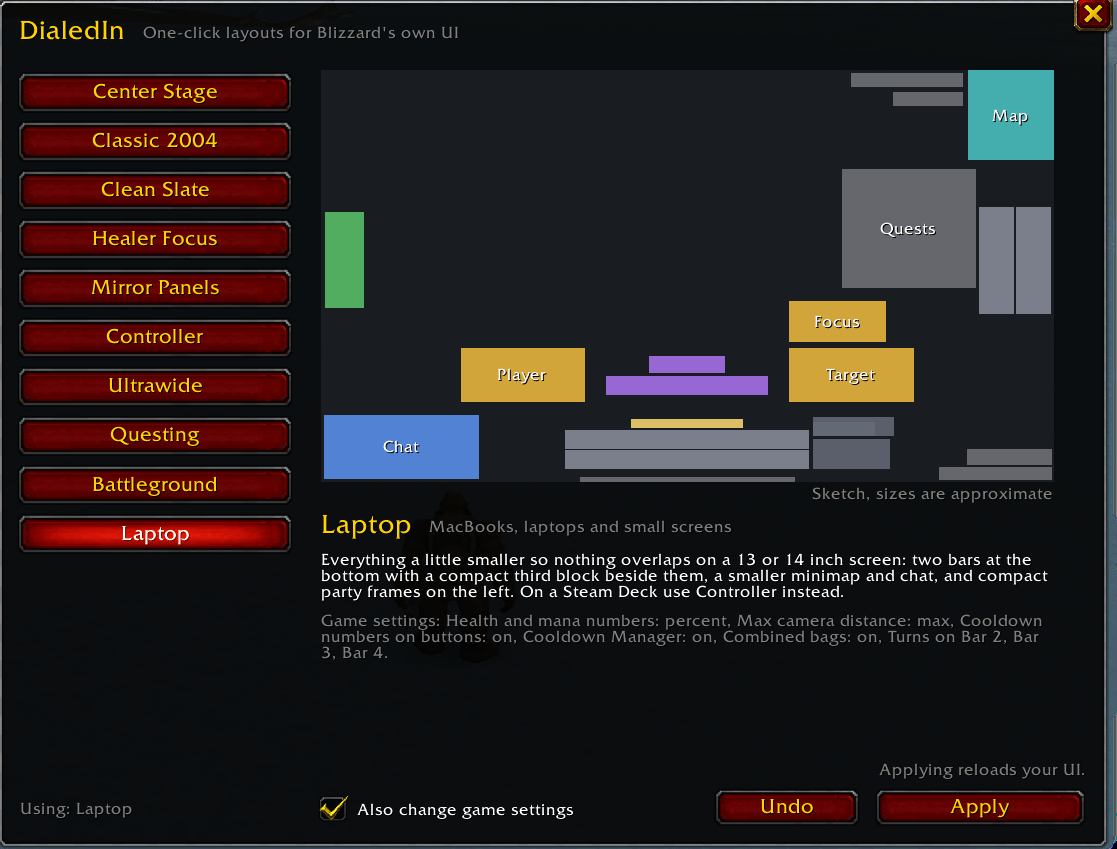
Task: Select the Battleground layout
Action: (x=155, y=485)
